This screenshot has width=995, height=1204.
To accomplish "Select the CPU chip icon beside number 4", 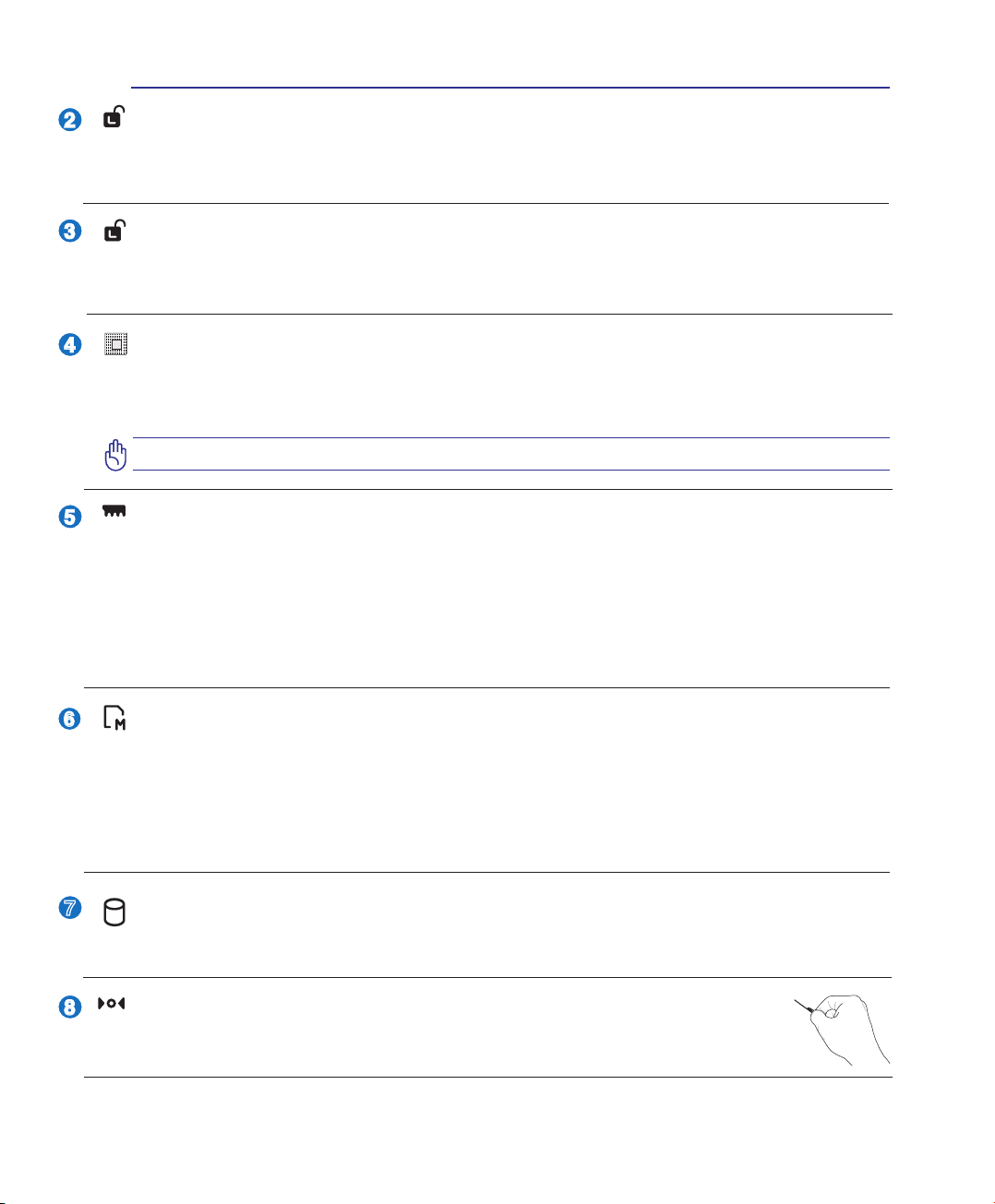I will click(x=115, y=345).
